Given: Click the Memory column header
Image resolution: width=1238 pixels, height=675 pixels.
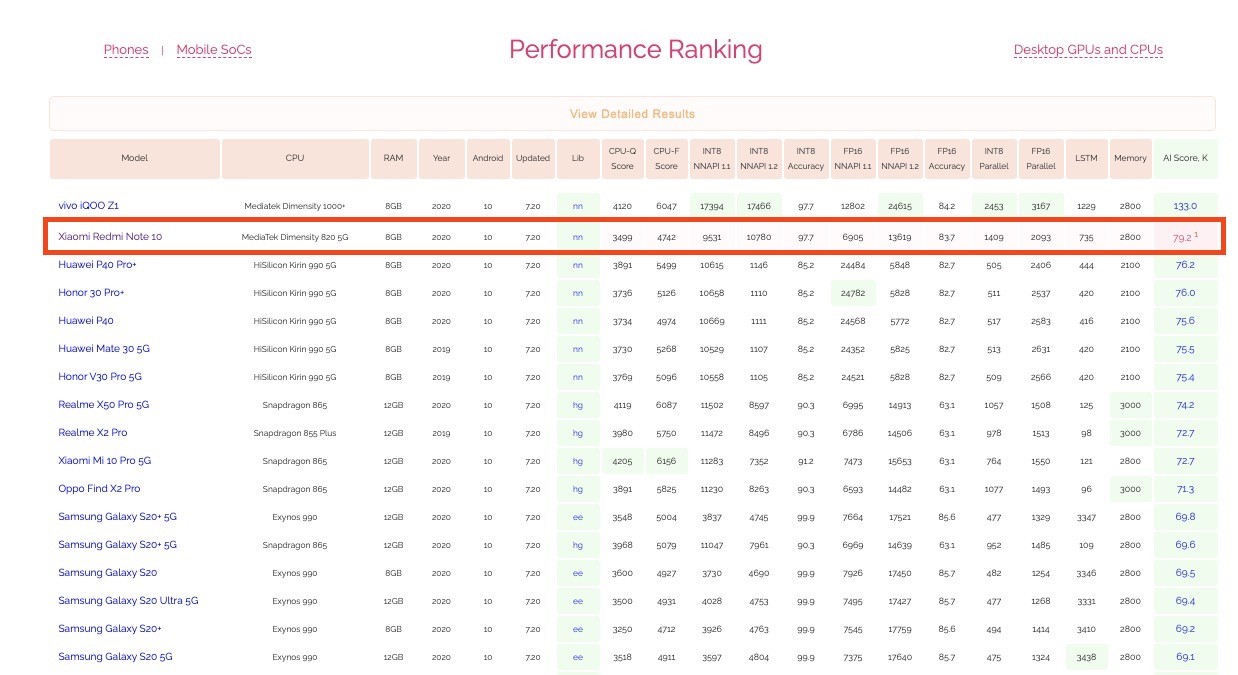Looking at the screenshot, I should (1130, 158).
